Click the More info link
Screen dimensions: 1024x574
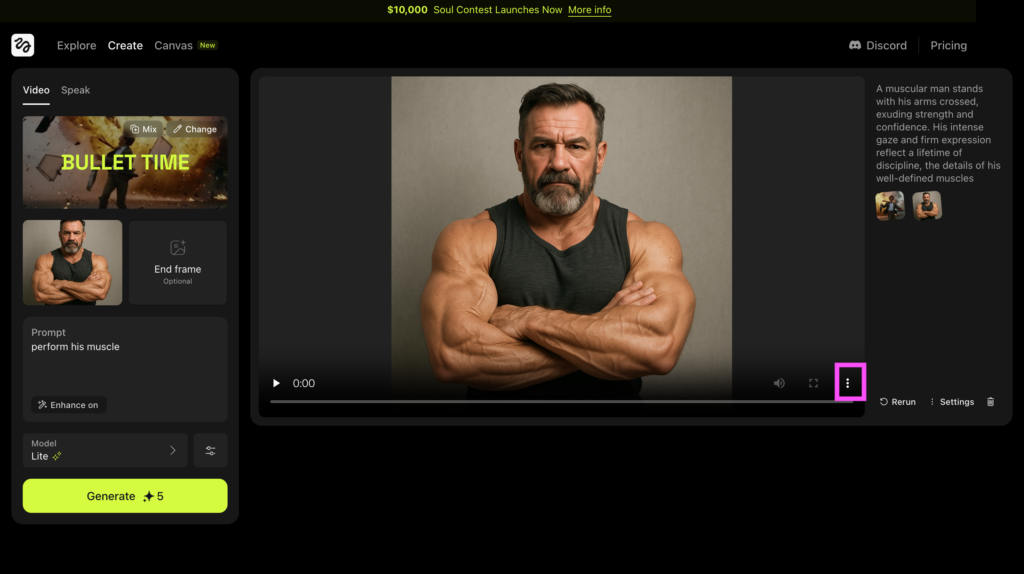pos(589,10)
